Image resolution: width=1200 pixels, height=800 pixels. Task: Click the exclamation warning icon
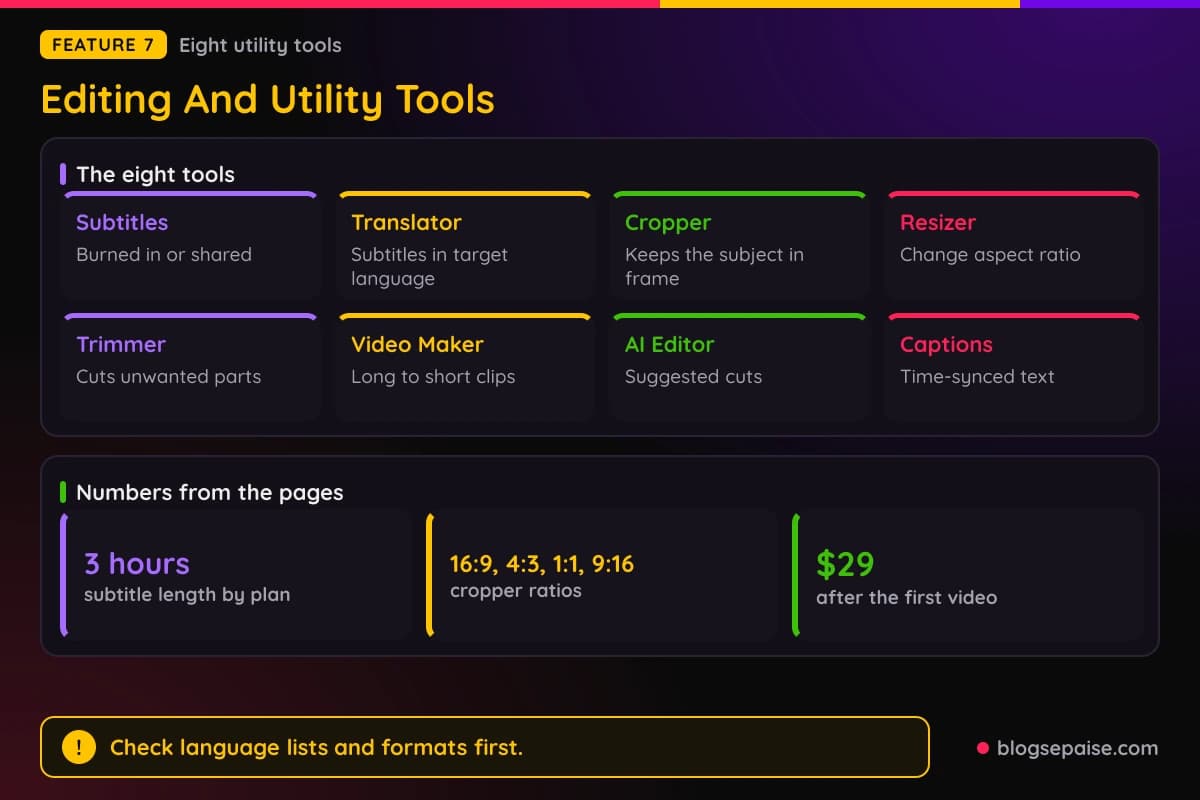click(x=79, y=747)
